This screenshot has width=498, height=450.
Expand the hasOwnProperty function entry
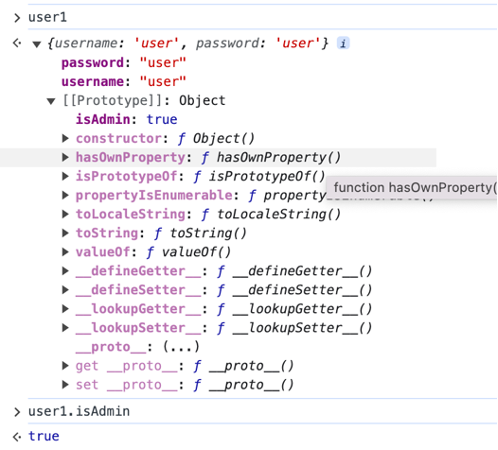[x=65, y=157]
